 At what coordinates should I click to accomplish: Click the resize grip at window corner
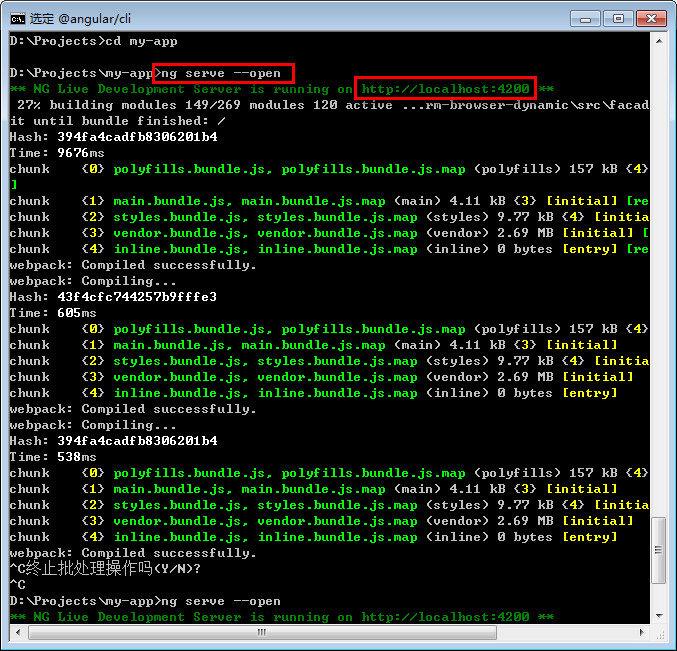[x=658, y=632]
